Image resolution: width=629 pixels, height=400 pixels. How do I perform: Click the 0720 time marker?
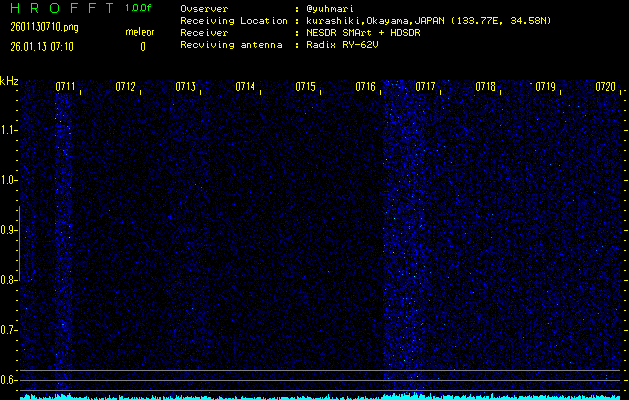pyautogui.click(x=605, y=87)
